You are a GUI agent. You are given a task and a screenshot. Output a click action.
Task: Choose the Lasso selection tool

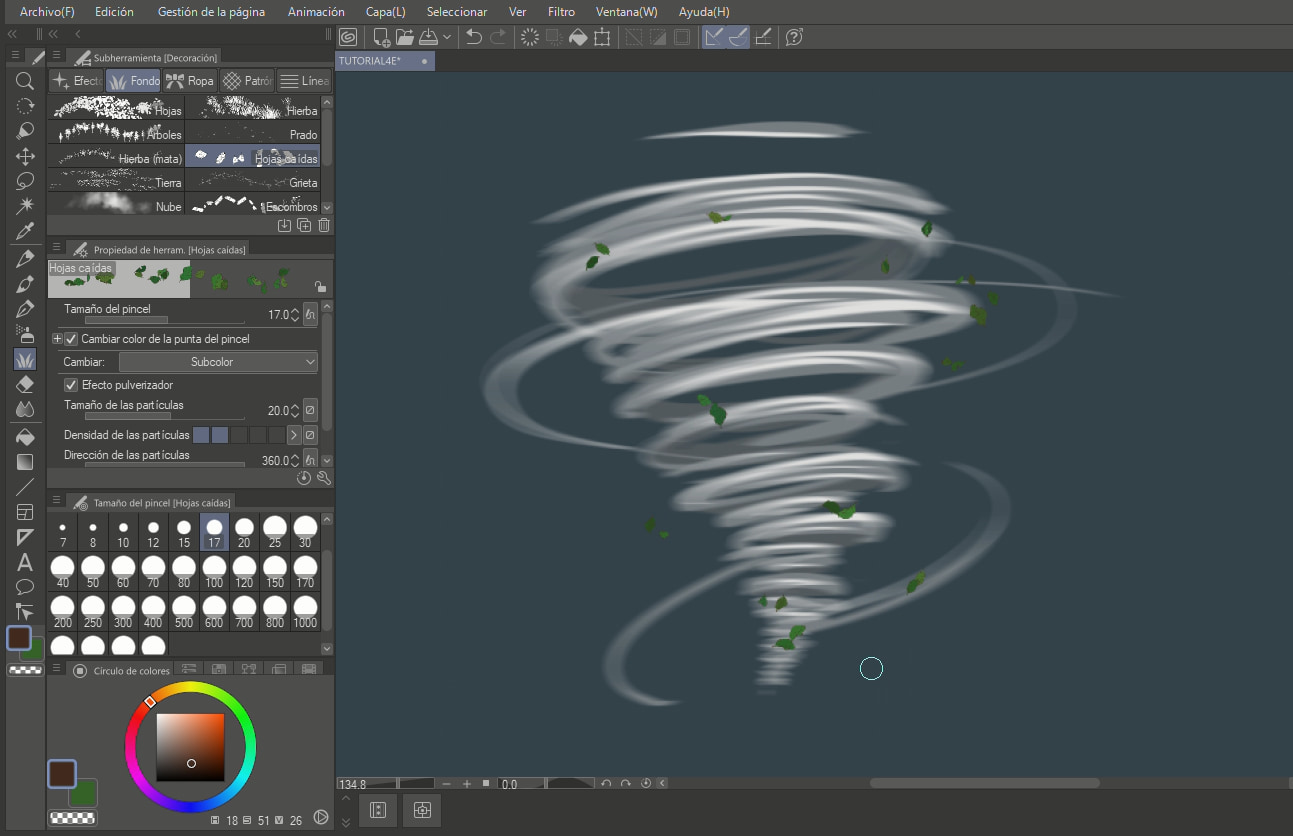[x=25, y=181]
